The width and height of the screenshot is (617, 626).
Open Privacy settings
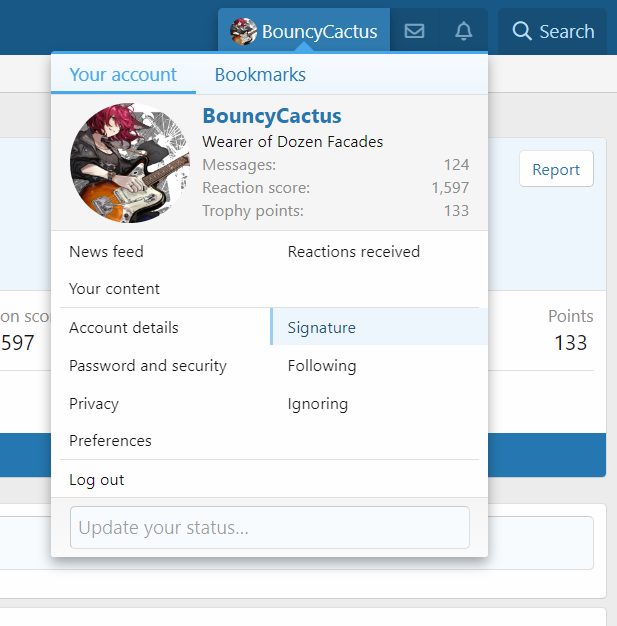point(94,404)
